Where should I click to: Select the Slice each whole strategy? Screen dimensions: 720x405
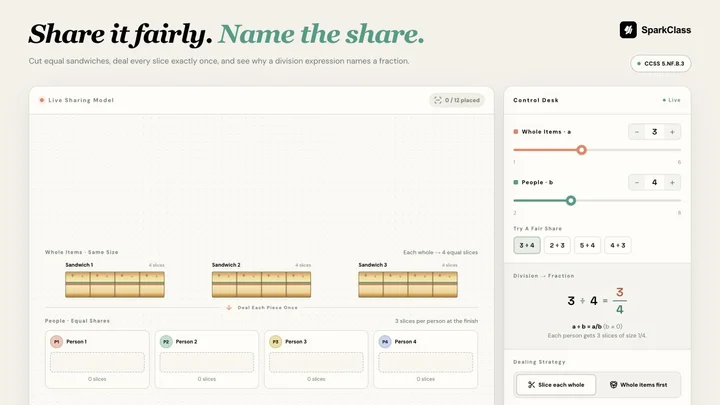556,385
